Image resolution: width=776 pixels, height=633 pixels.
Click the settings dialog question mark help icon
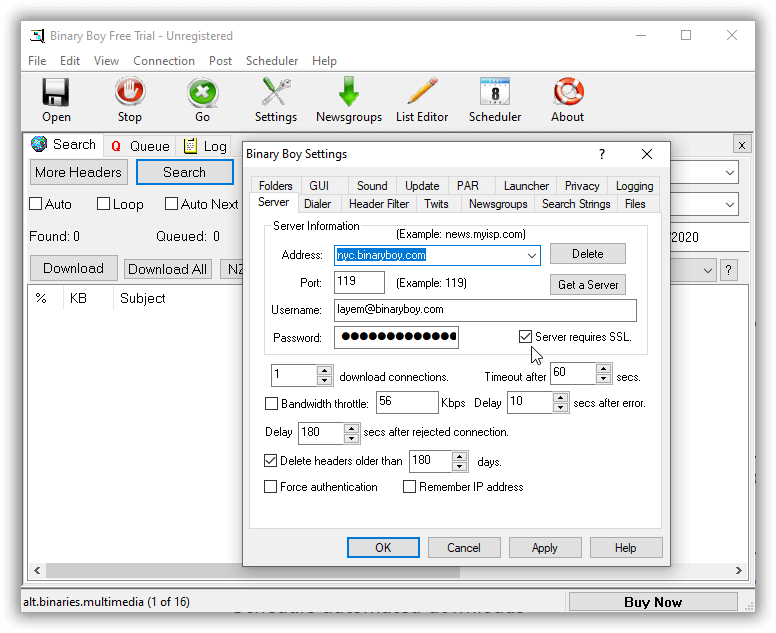(x=602, y=154)
